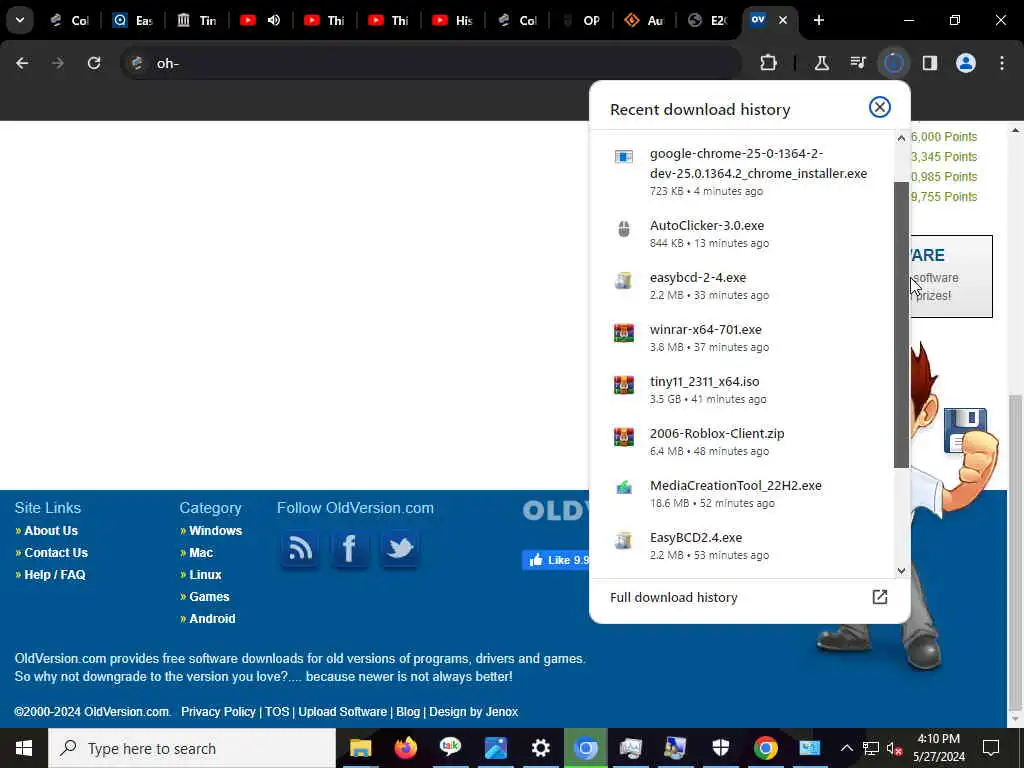Open the Help / FAQ link
This screenshot has height=768, width=1024.
coord(55,575)
